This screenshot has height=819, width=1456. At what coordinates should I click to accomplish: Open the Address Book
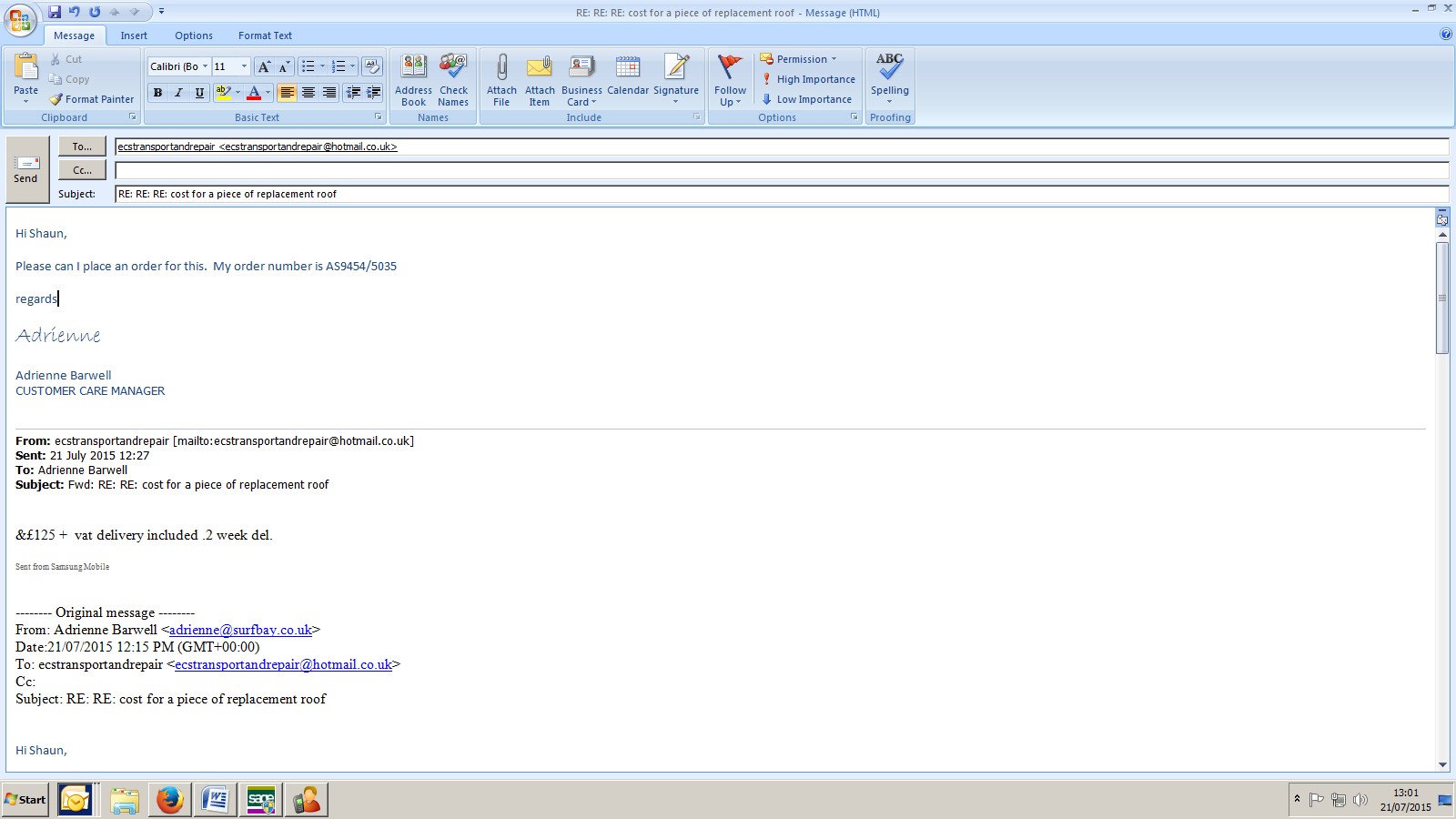point(414,80)
